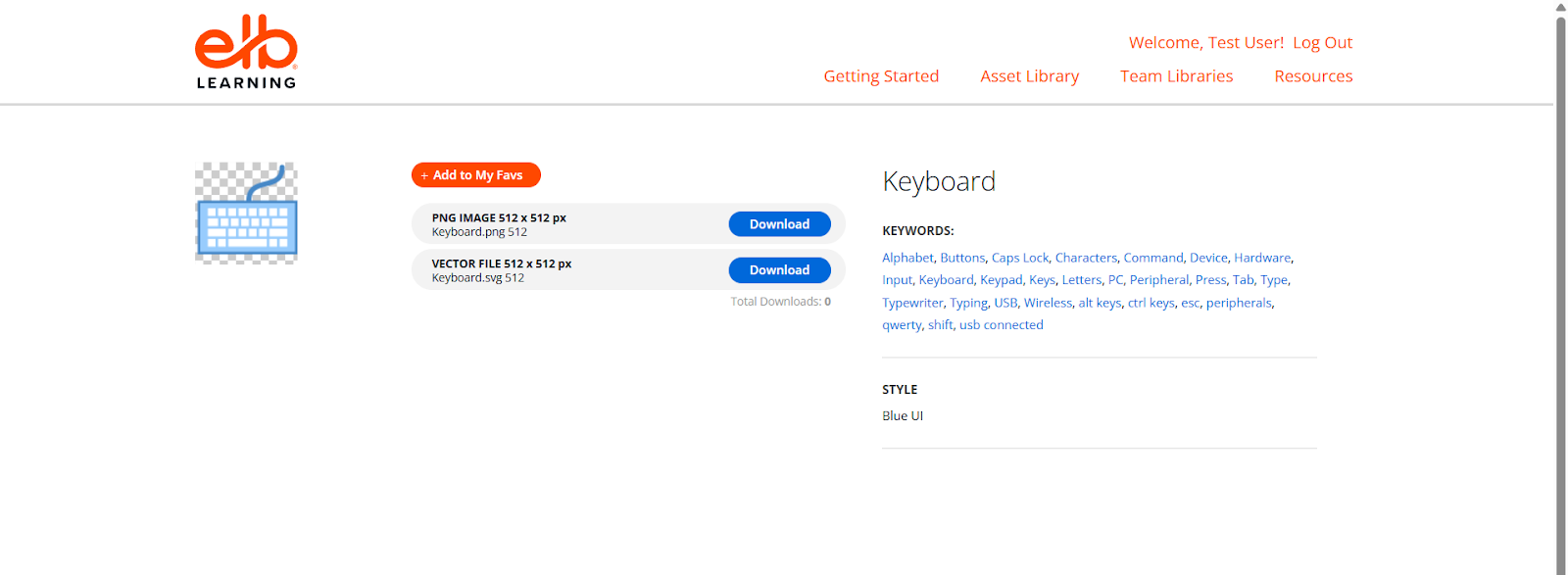Open the Resources menu
This screenshot has height=575, width=1568.
(x=1313, y=76)
